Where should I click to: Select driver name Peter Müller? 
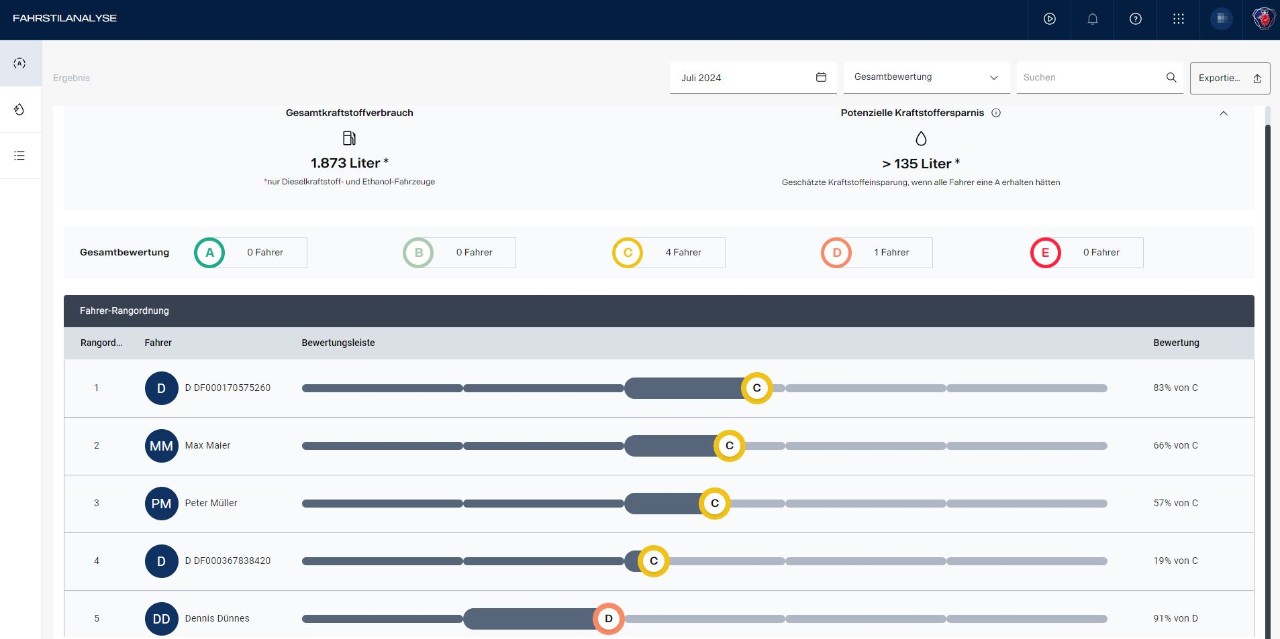(x=211, y=503)
